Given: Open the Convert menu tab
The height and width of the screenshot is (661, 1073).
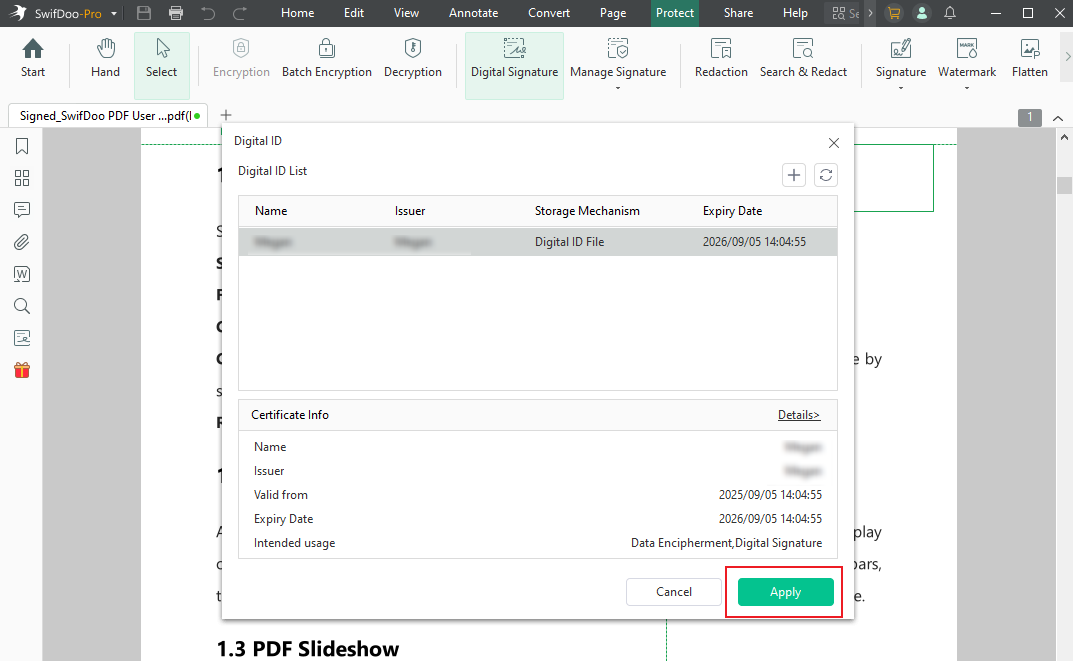Looking at the screenshot, I should [549, 13].
